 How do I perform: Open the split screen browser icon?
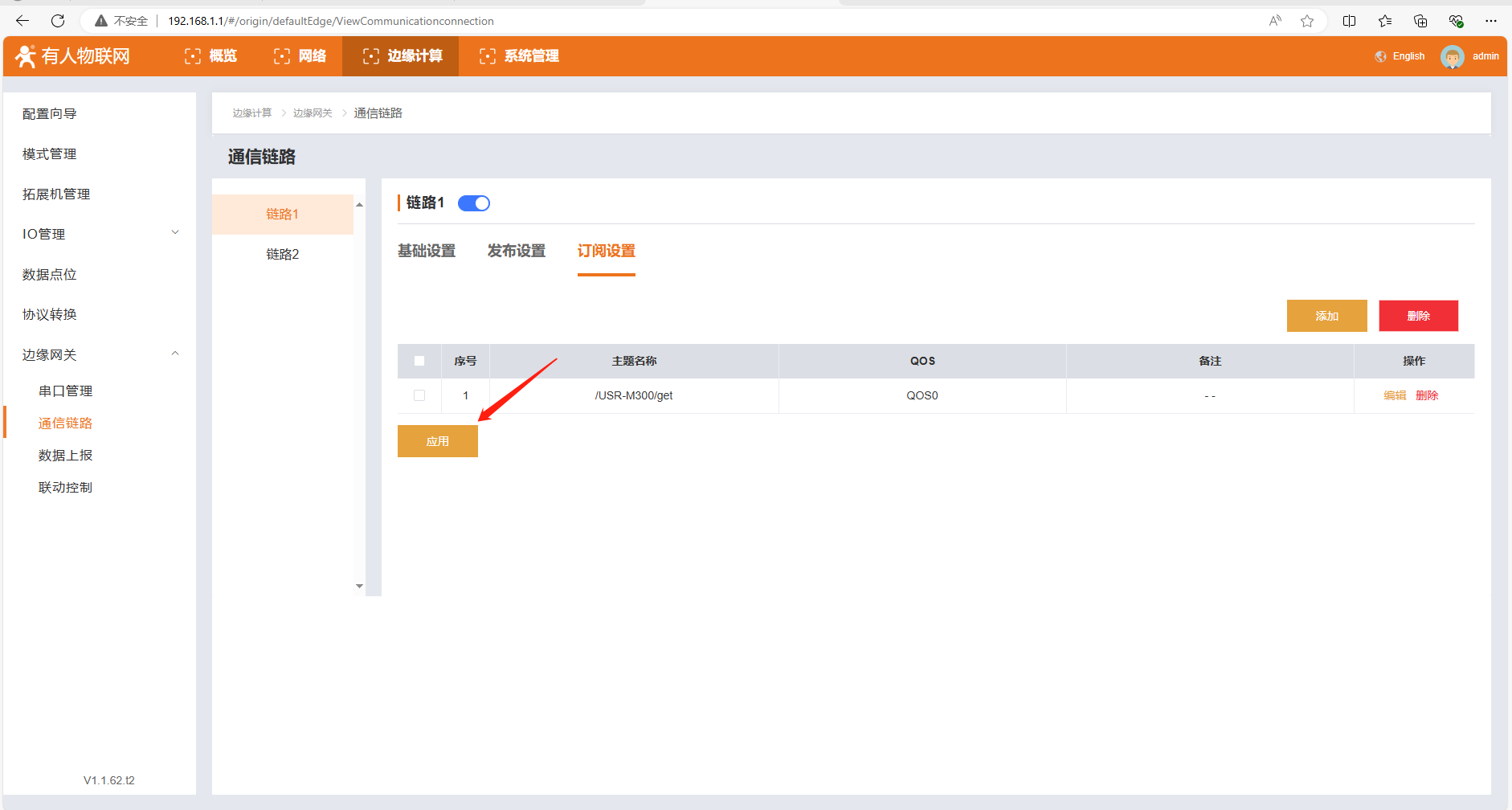tap(1349, 21)
